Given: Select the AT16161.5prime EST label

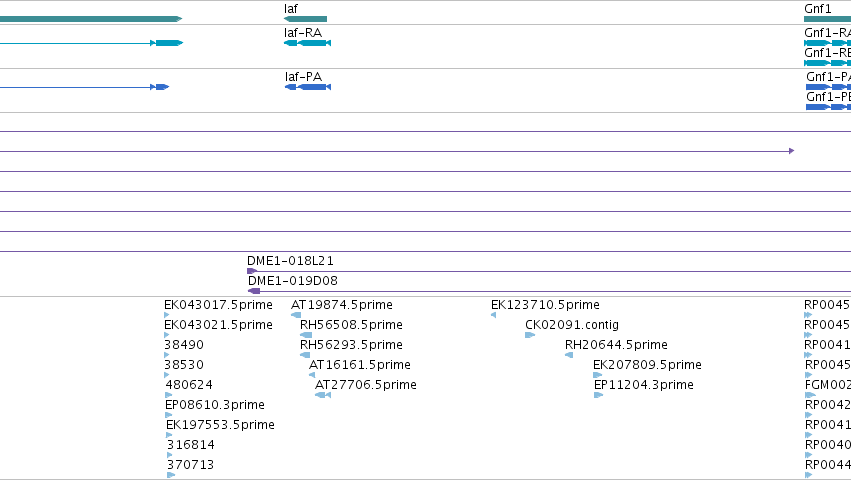Looking at the screenshot, I should pos(360,365).
